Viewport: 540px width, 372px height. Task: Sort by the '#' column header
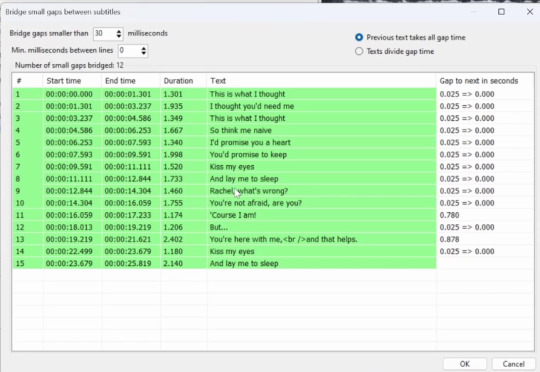click(28, 81)
